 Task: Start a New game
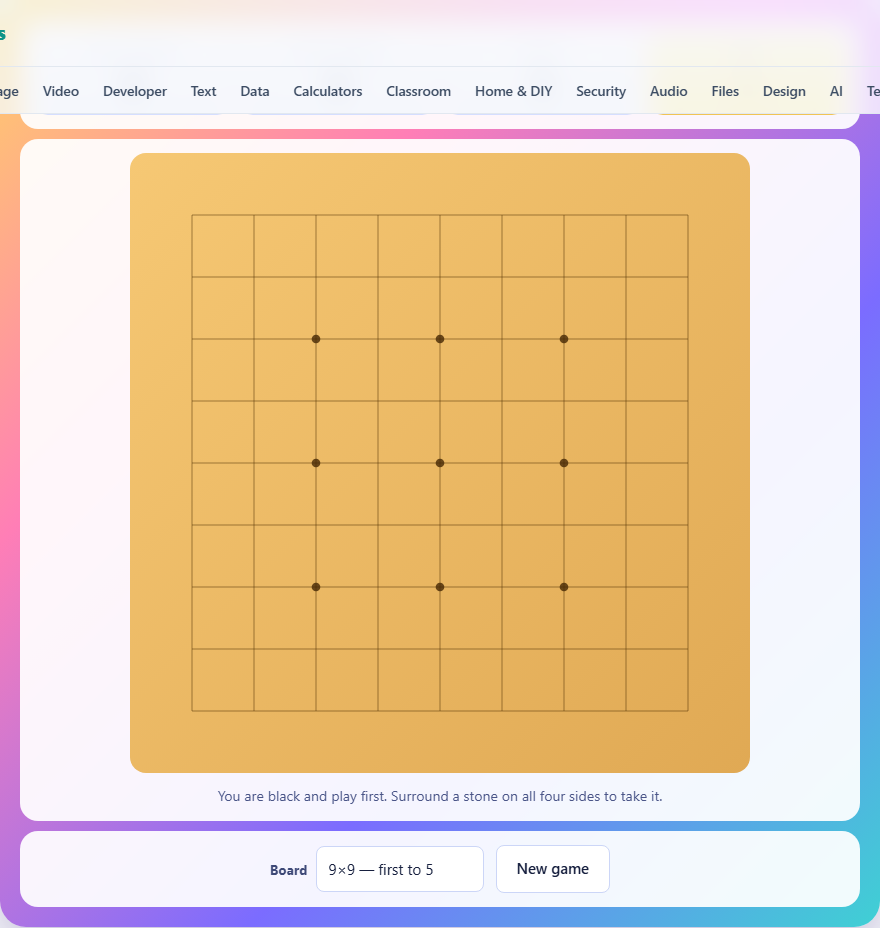[x=553, y=869]
